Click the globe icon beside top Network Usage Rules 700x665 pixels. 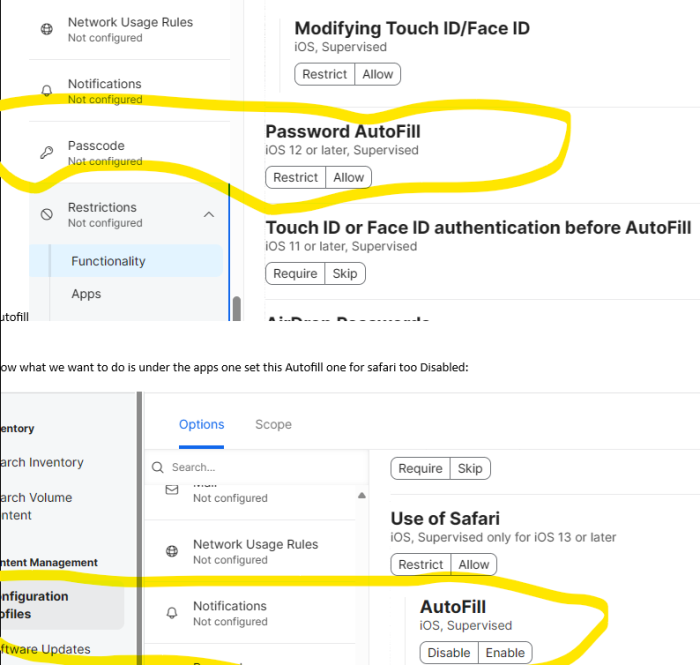[46, 29]
